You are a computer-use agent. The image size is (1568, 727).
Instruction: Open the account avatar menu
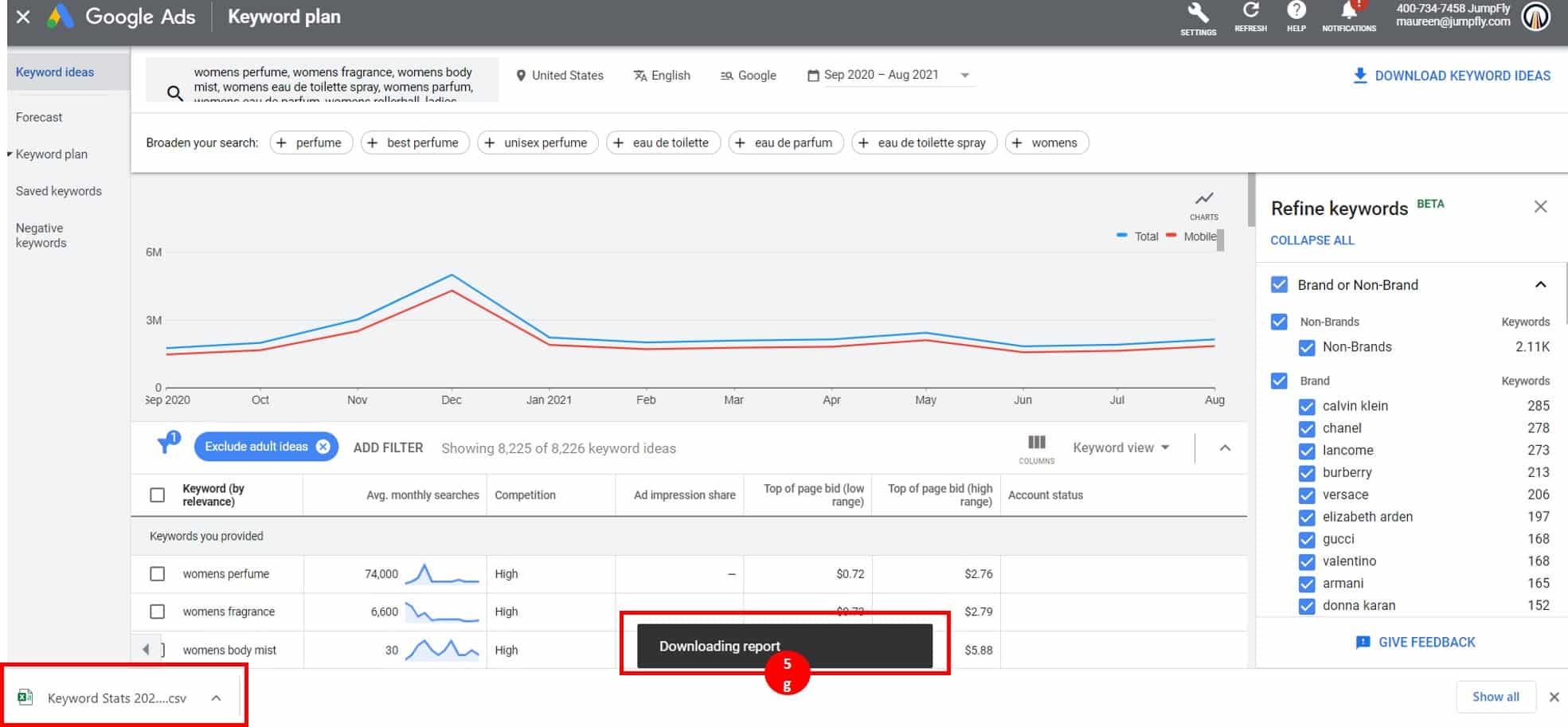(x=1536, y=17)
